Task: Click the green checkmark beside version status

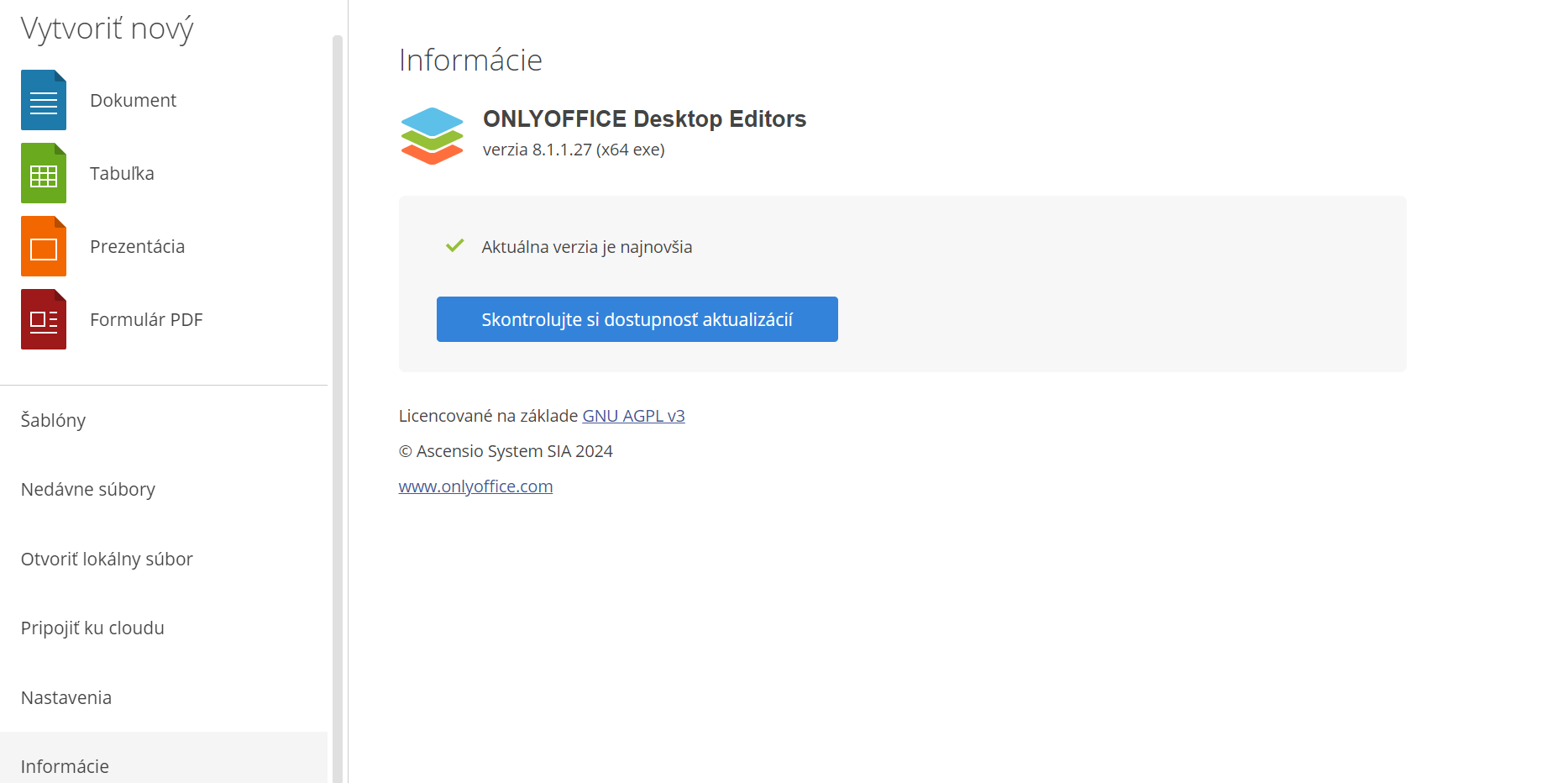Action: 455,245
